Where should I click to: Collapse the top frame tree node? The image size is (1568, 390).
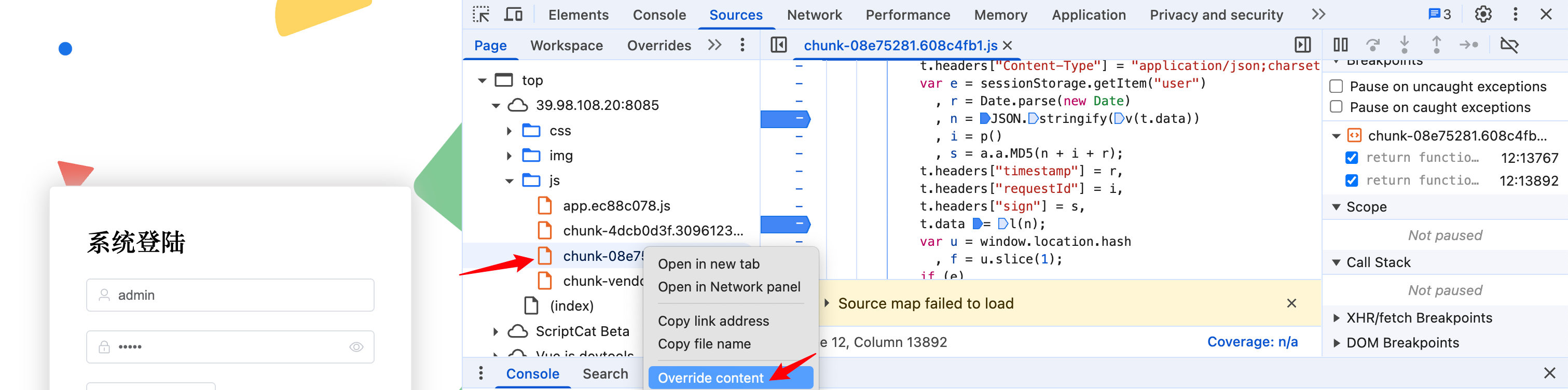pyautogui.click(x=482, y=80)
